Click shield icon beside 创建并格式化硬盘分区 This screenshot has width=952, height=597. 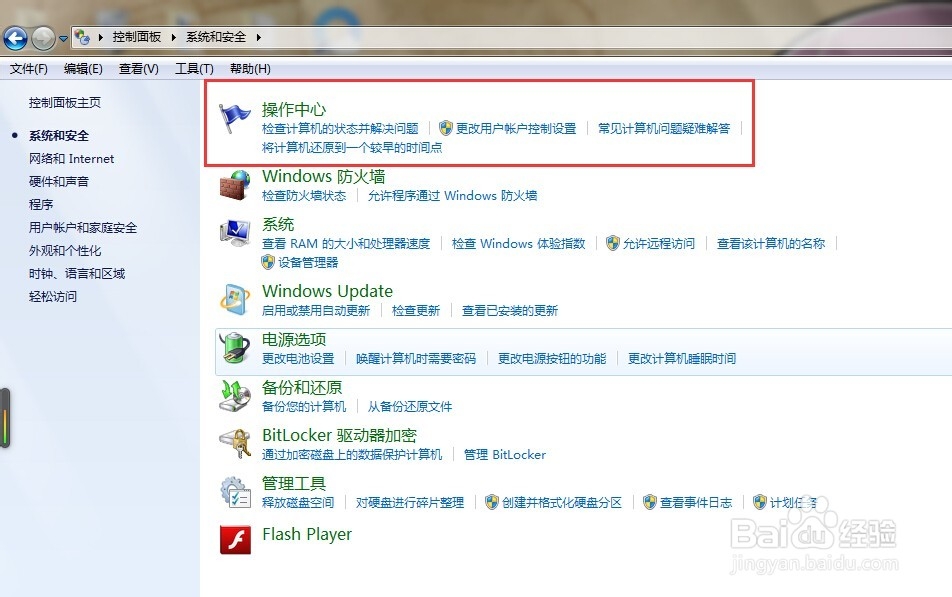[492, 502]
